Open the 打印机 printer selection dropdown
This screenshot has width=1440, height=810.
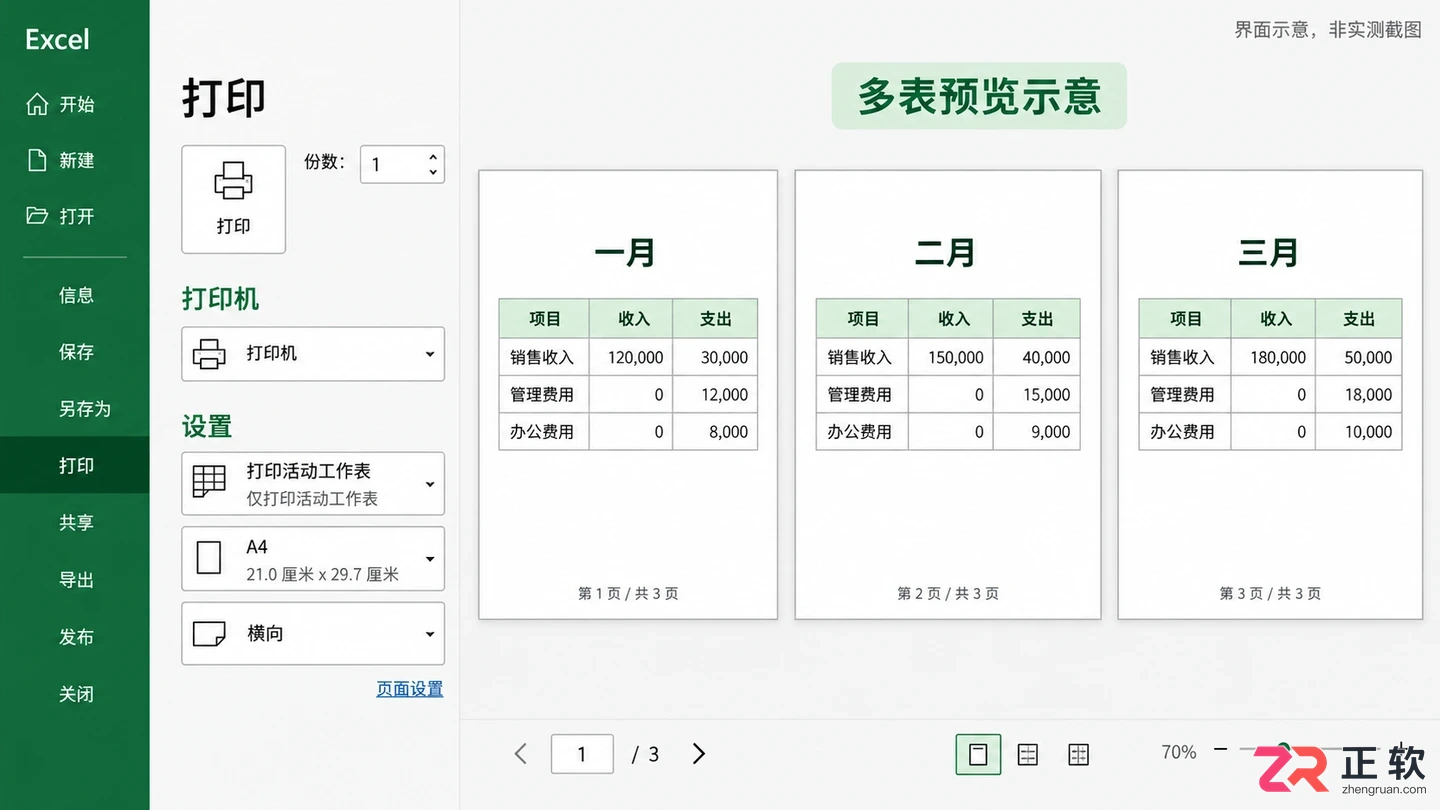pyautogui.click(x=313, y=354)
